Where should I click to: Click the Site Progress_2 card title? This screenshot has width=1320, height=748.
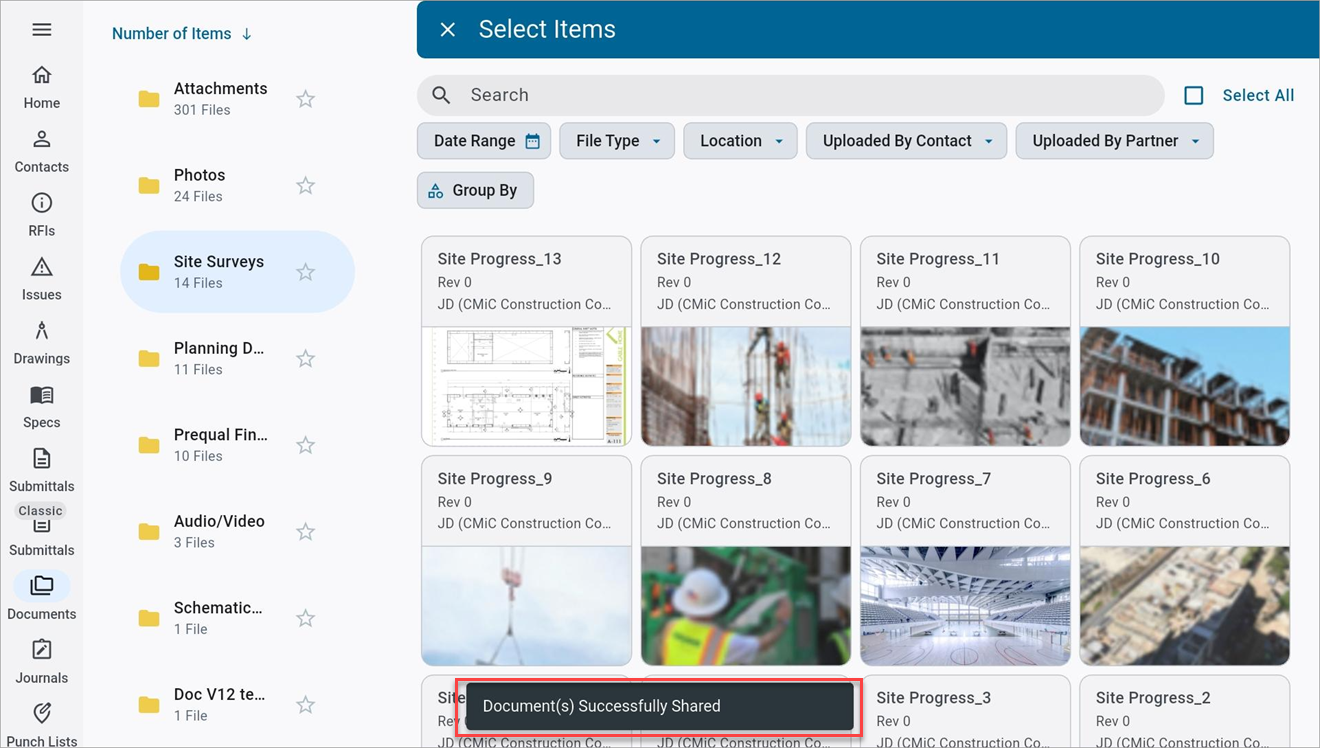pos(1153,698)
